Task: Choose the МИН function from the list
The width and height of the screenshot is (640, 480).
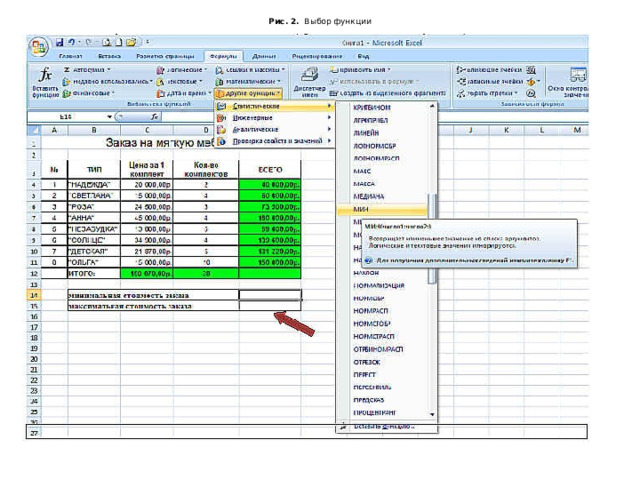Action: click(382, 209)
